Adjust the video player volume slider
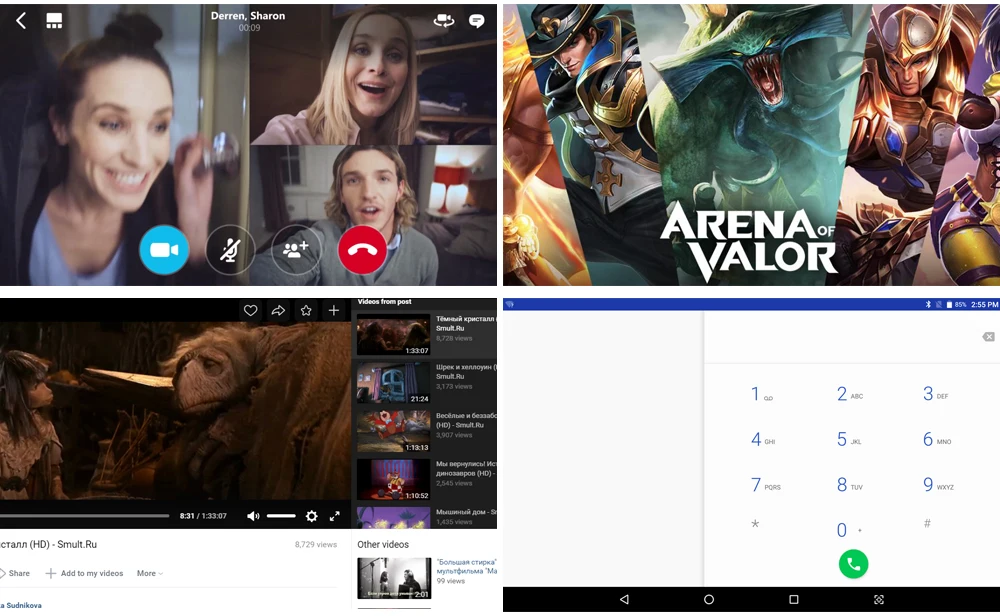The width and height of the screenshot is (1000, 616). pos(281,516)
